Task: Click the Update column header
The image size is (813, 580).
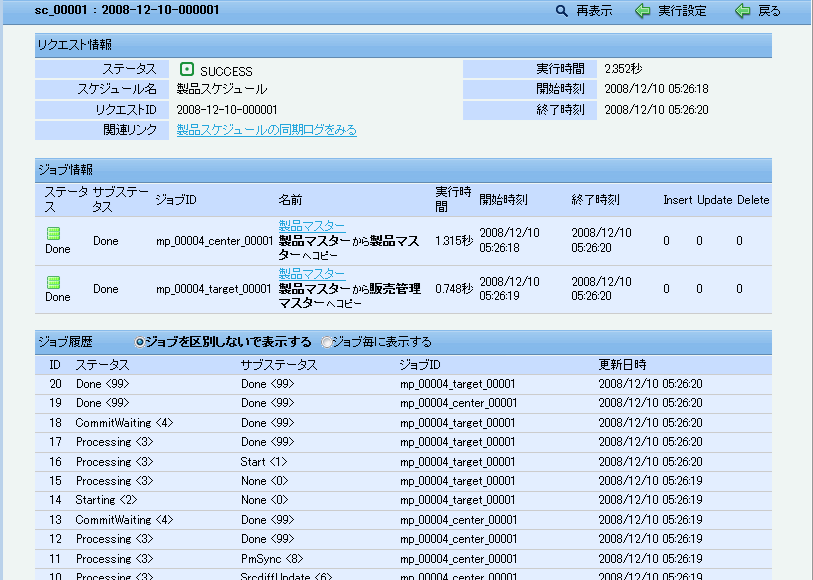Action: [x=714, y=200]
